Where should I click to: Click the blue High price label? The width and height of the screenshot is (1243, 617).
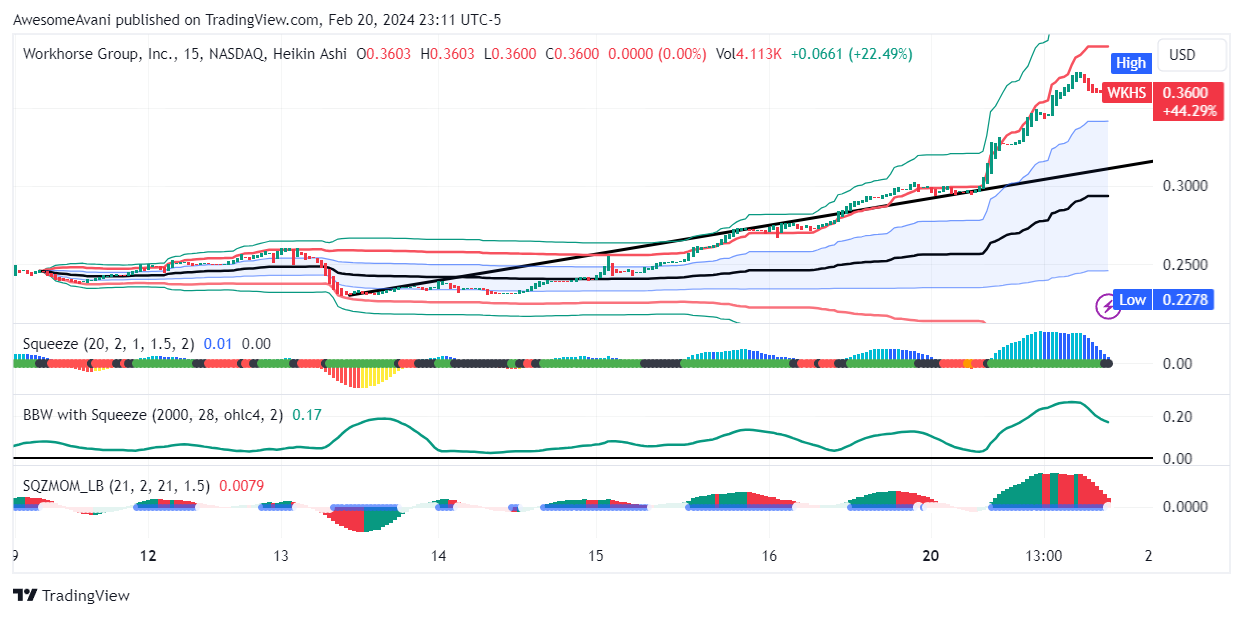1131,63
